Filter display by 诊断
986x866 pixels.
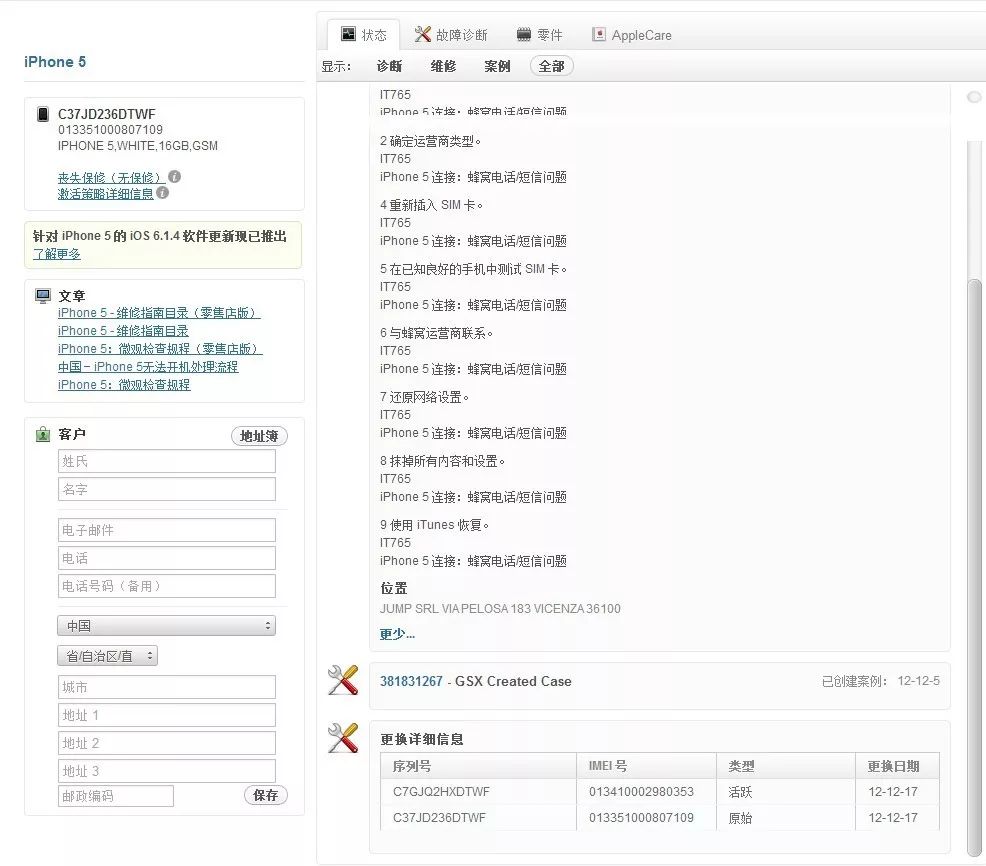click(389, 66)
